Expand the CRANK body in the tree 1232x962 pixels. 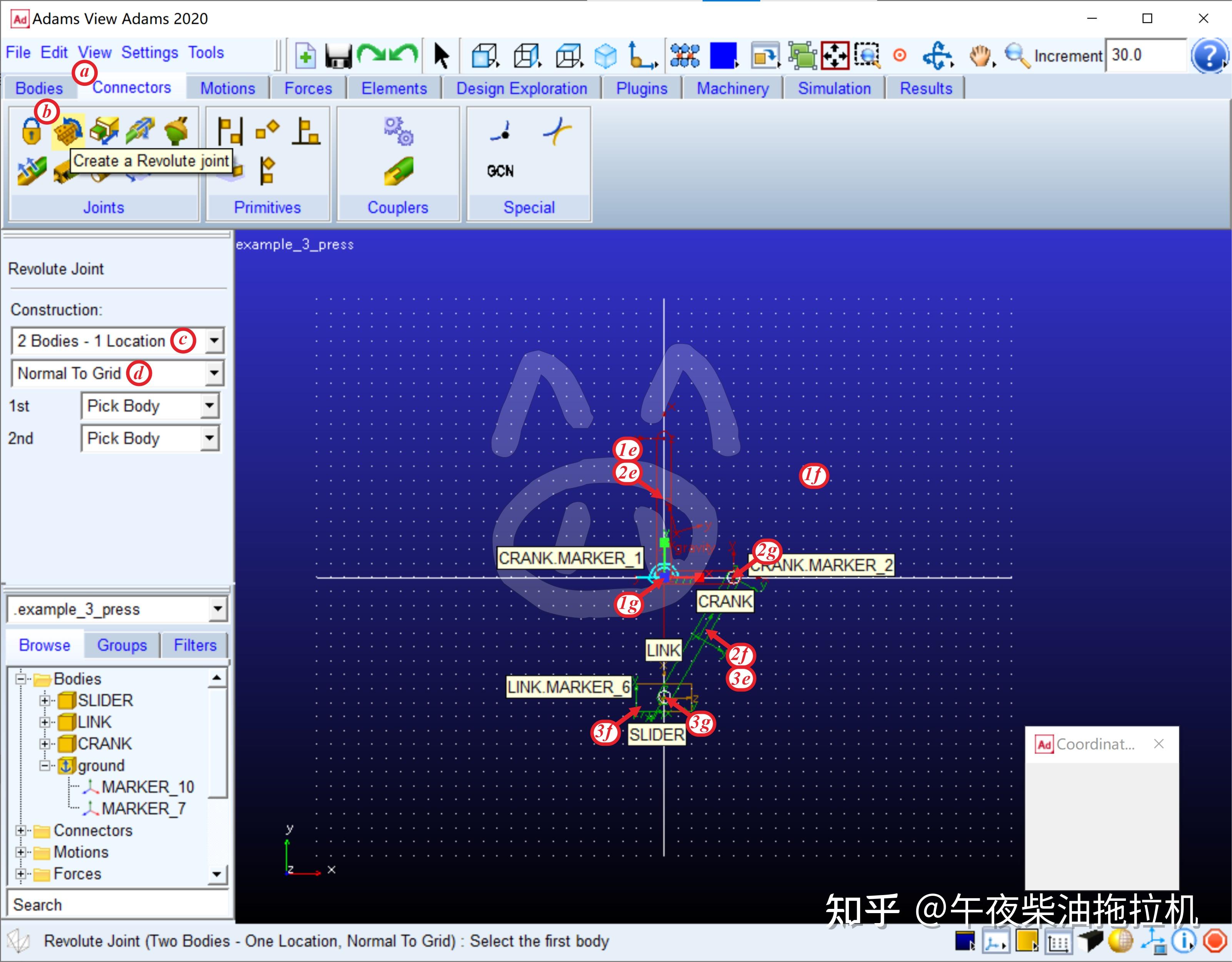[x=45, y=744]
